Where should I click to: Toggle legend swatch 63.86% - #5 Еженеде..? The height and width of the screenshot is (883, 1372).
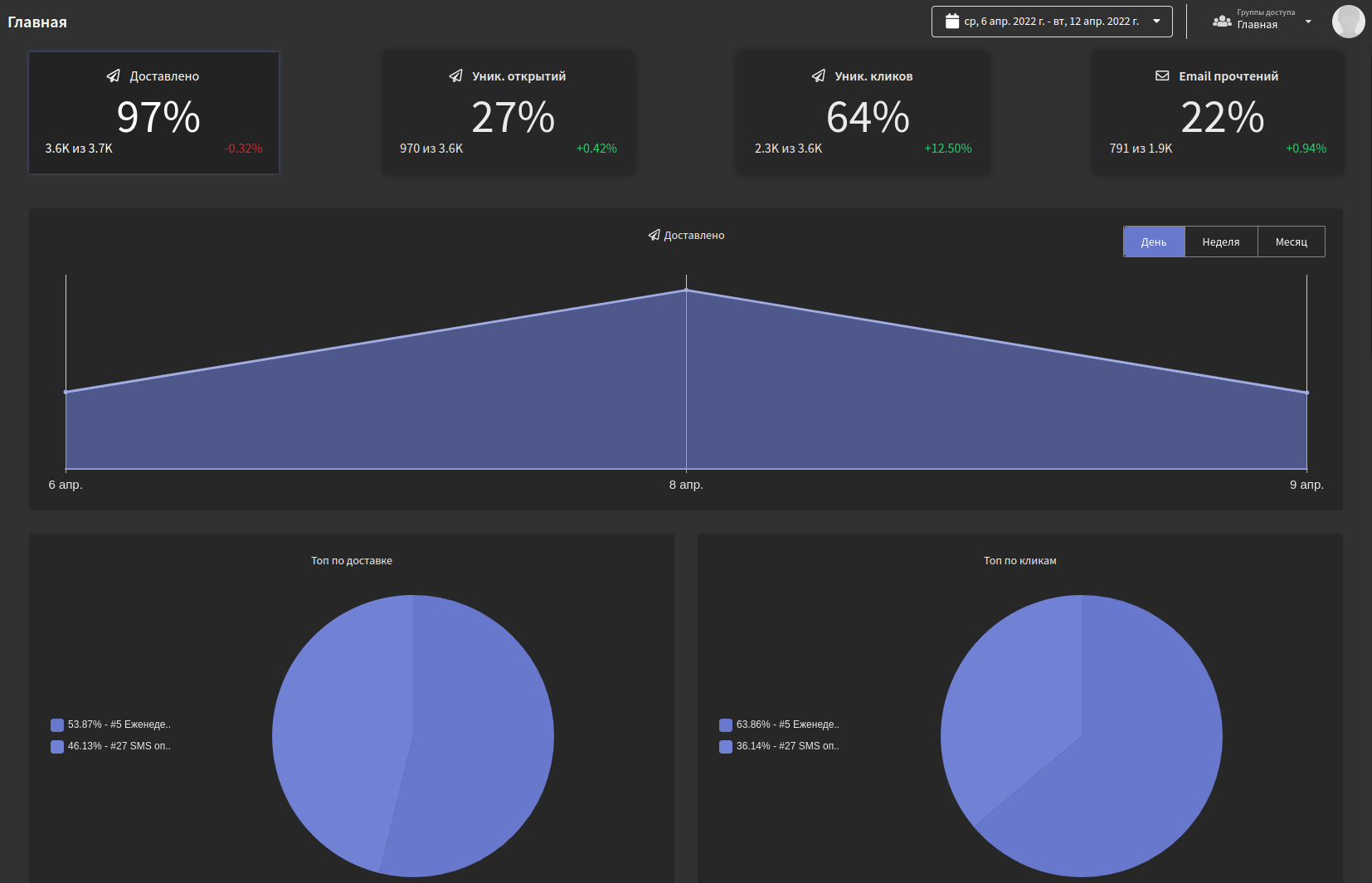[x=726, y=725]
